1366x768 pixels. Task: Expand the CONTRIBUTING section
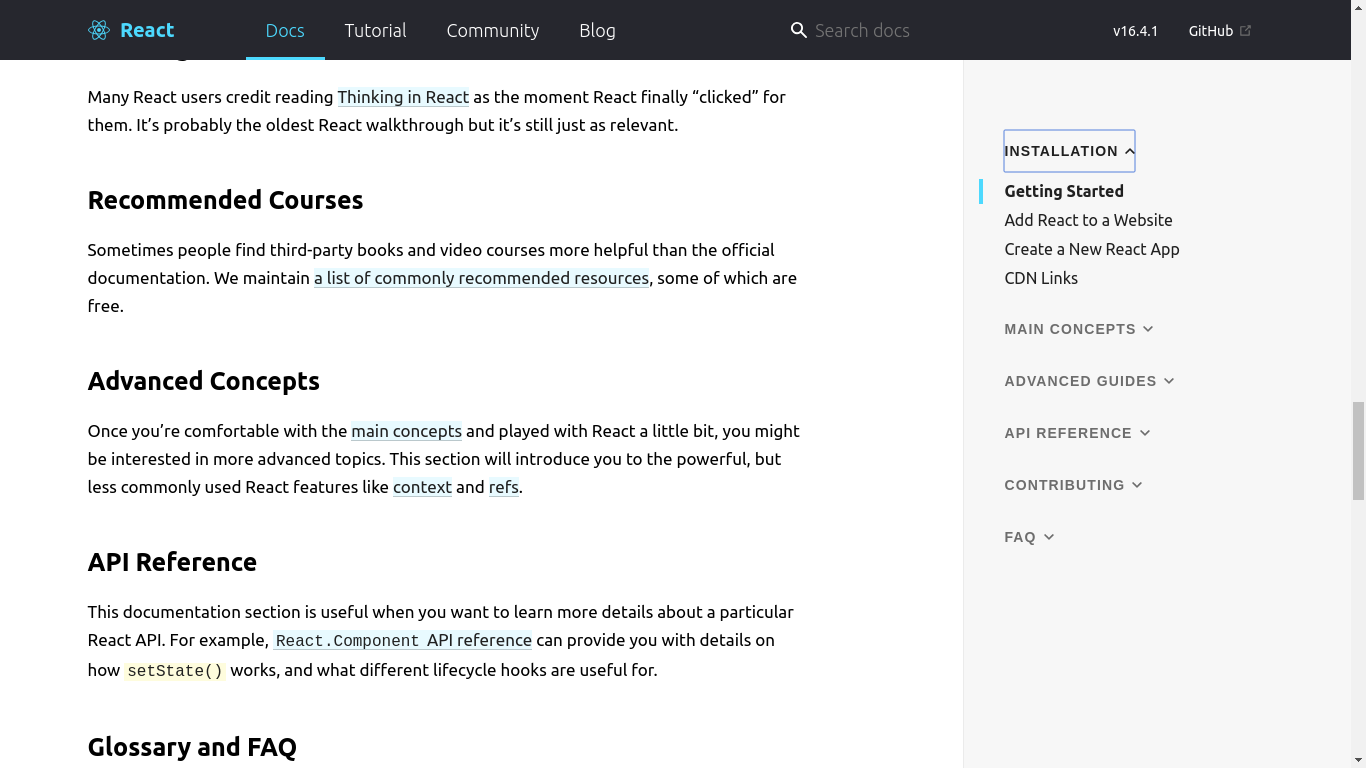coord(1073,485)
